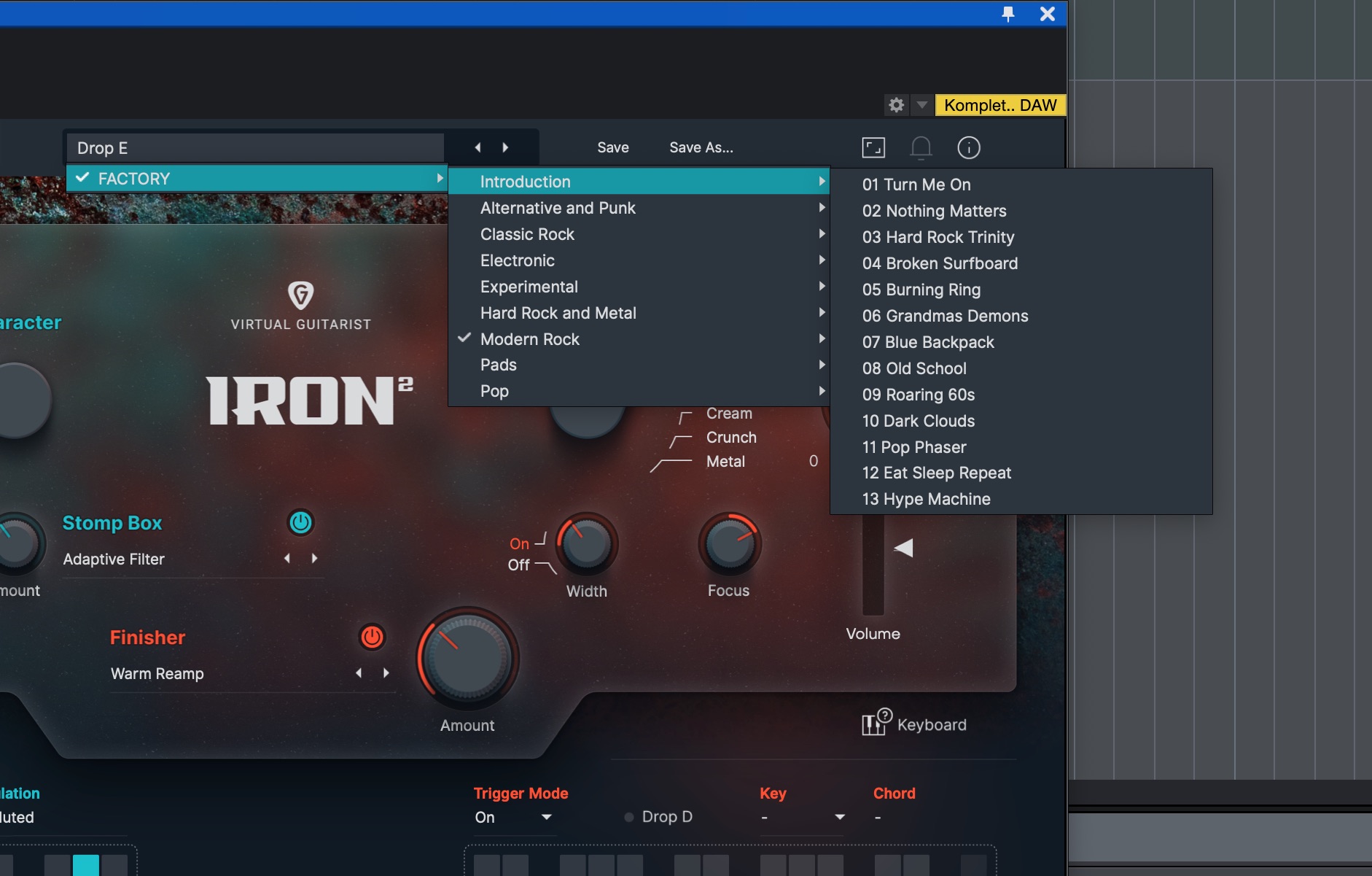
Task: Disable the Finisher power button
Action: [x=372, y=637]
